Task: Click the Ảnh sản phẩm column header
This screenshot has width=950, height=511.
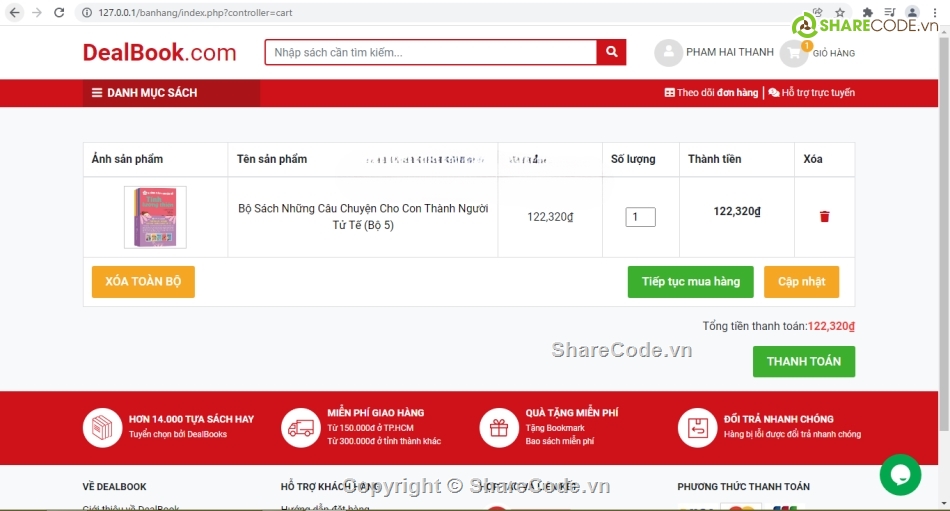Action: 127,159
